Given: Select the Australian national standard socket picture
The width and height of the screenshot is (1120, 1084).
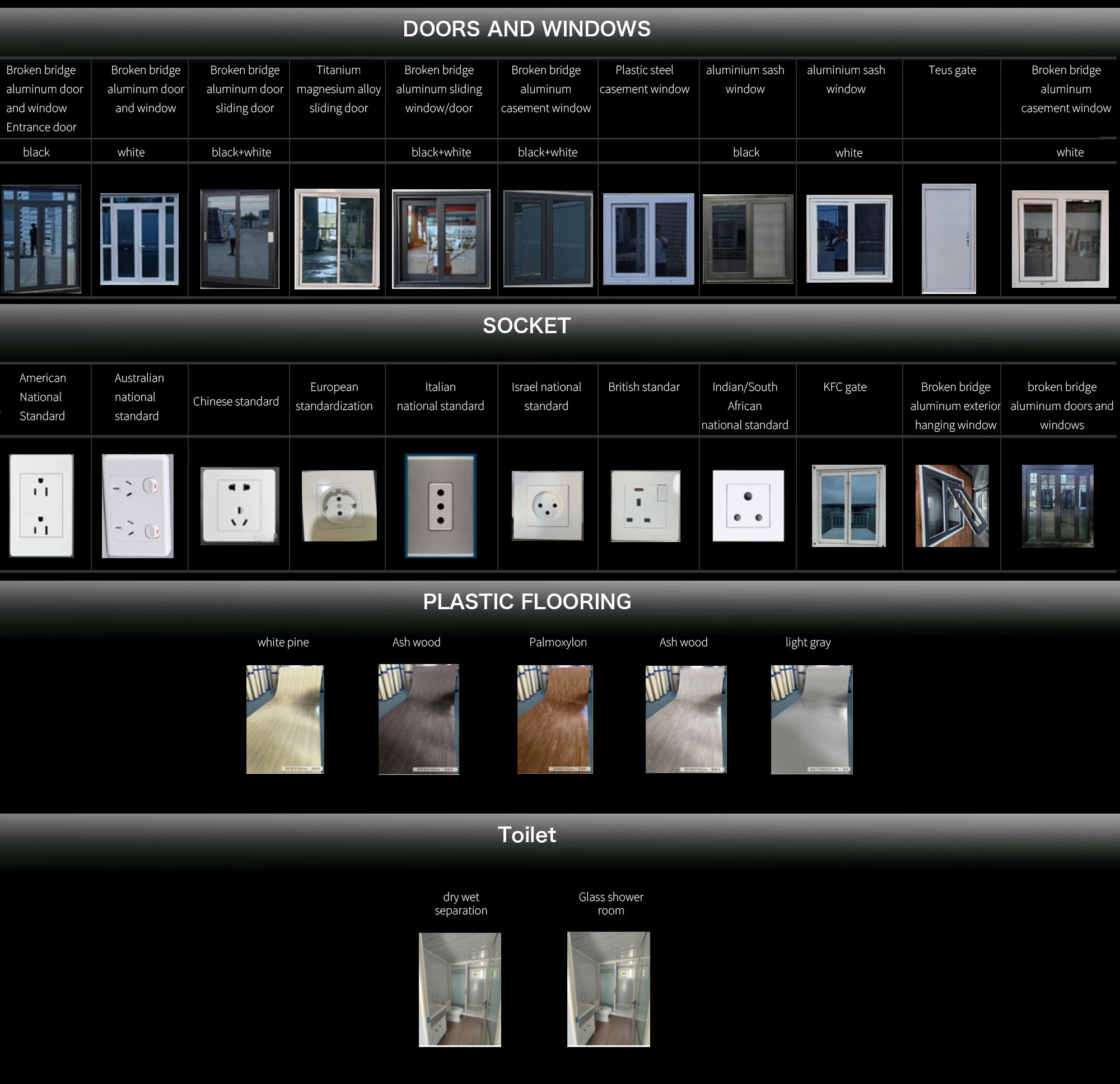Looking at the screenshot, I should pos(137,506).
